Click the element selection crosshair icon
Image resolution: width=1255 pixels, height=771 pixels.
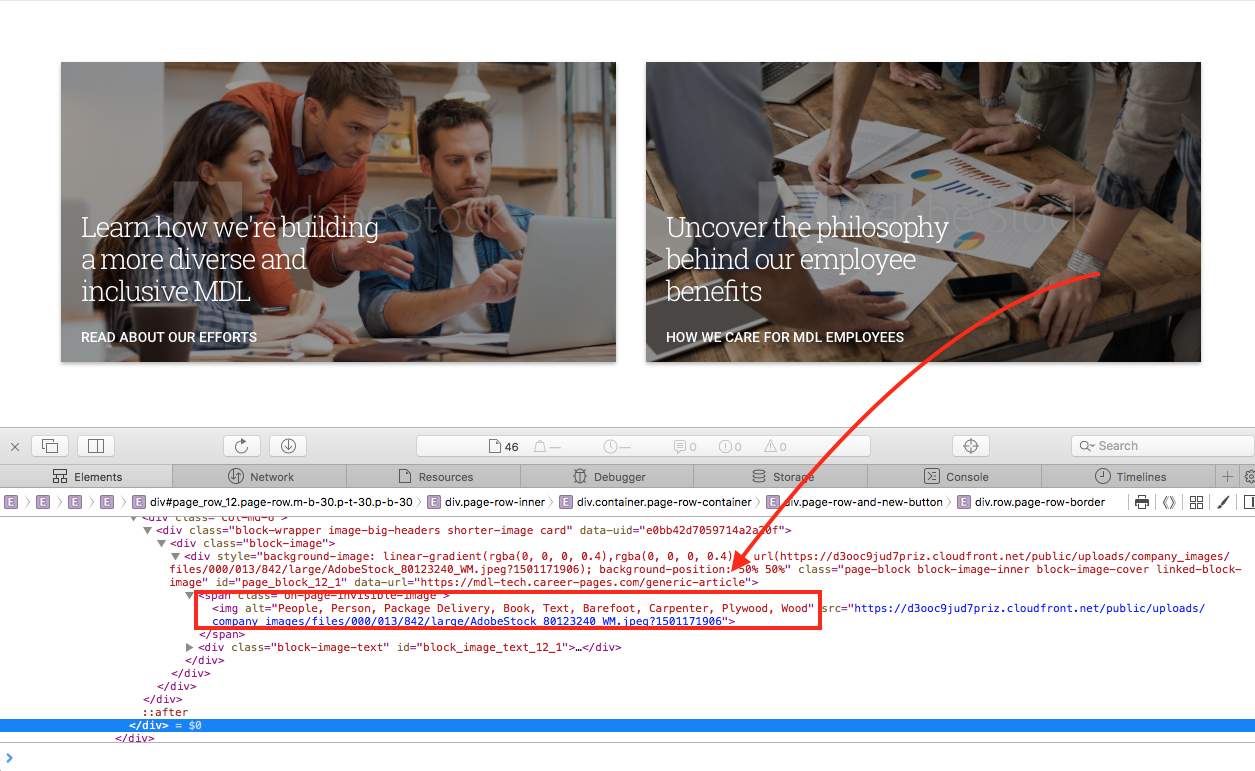click(x=969, y=446)
